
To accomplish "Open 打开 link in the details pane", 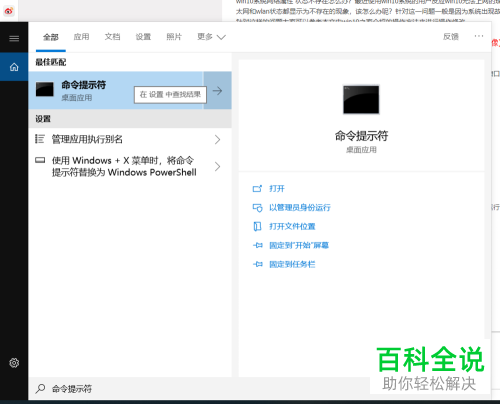I will pos(277,189).
